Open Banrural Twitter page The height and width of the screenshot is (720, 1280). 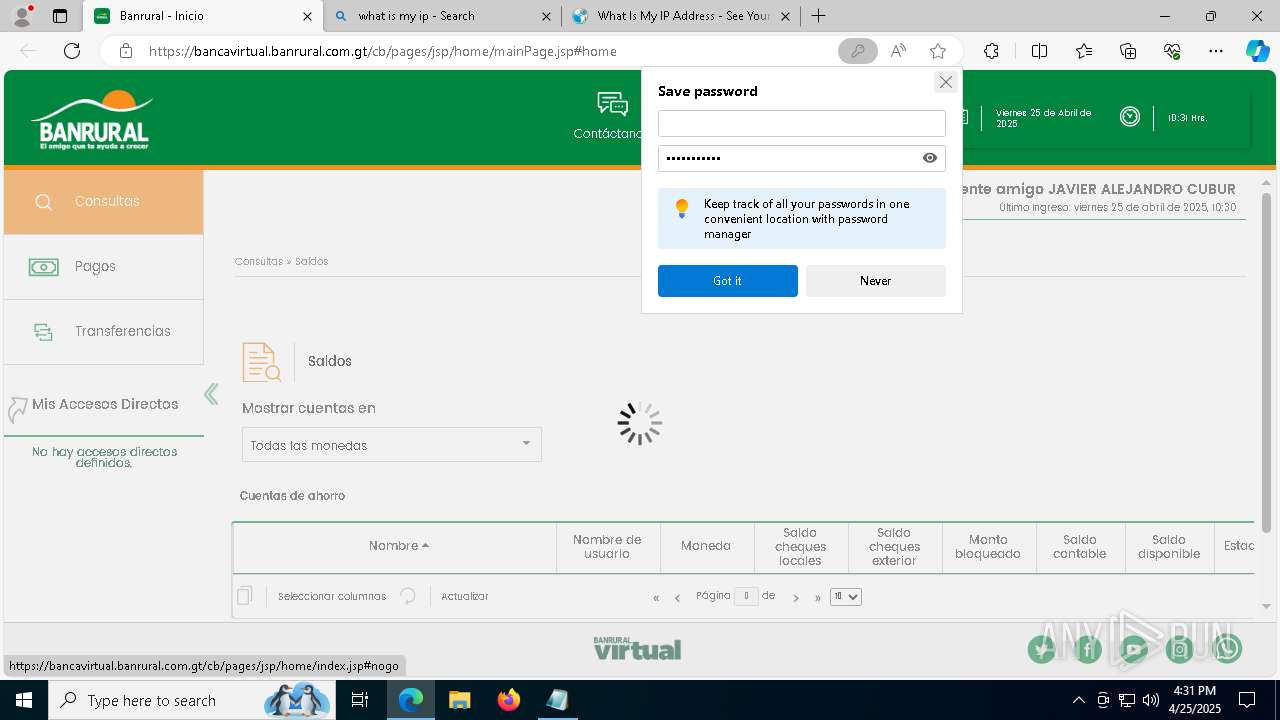(1042, 649)
